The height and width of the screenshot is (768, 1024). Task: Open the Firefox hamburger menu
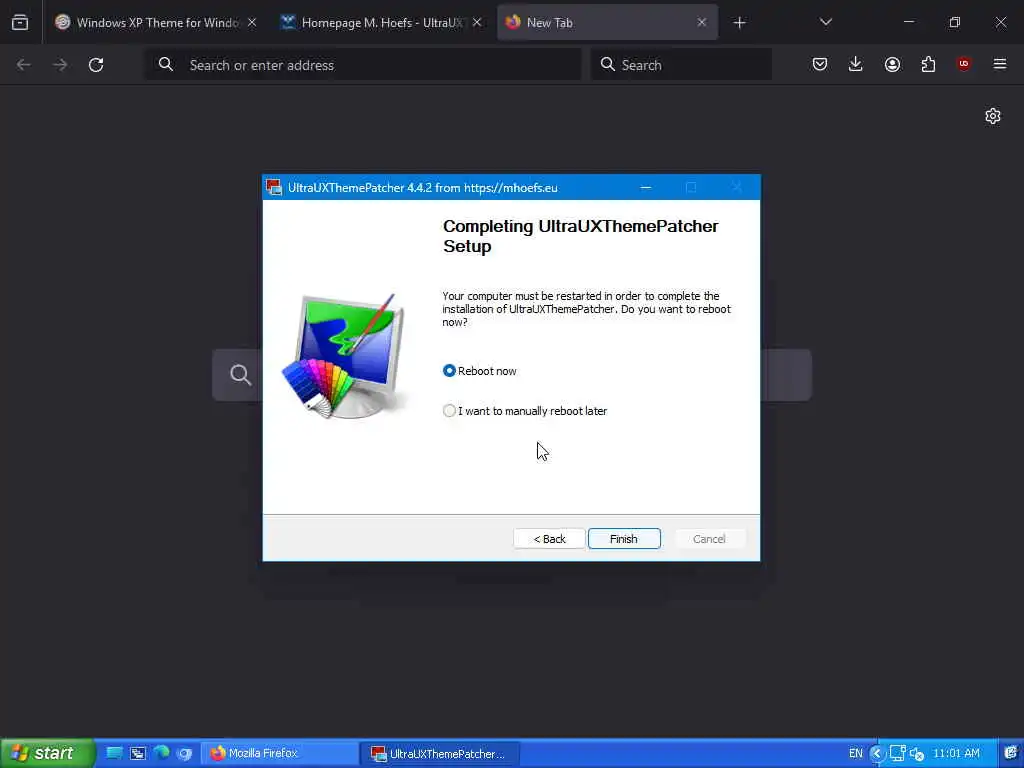[x=1000, y=64]
